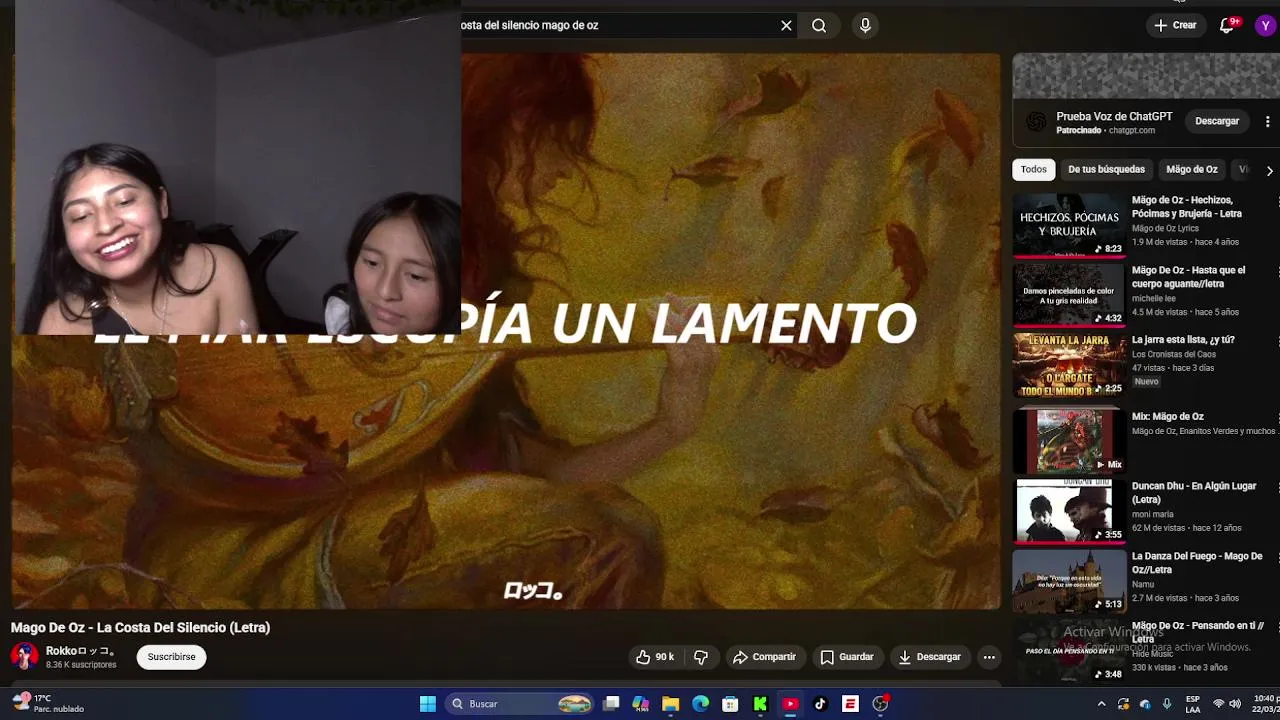Save video with Guardar button
This screenshot has width=1280, height=720.
click(x=847, y=657)
